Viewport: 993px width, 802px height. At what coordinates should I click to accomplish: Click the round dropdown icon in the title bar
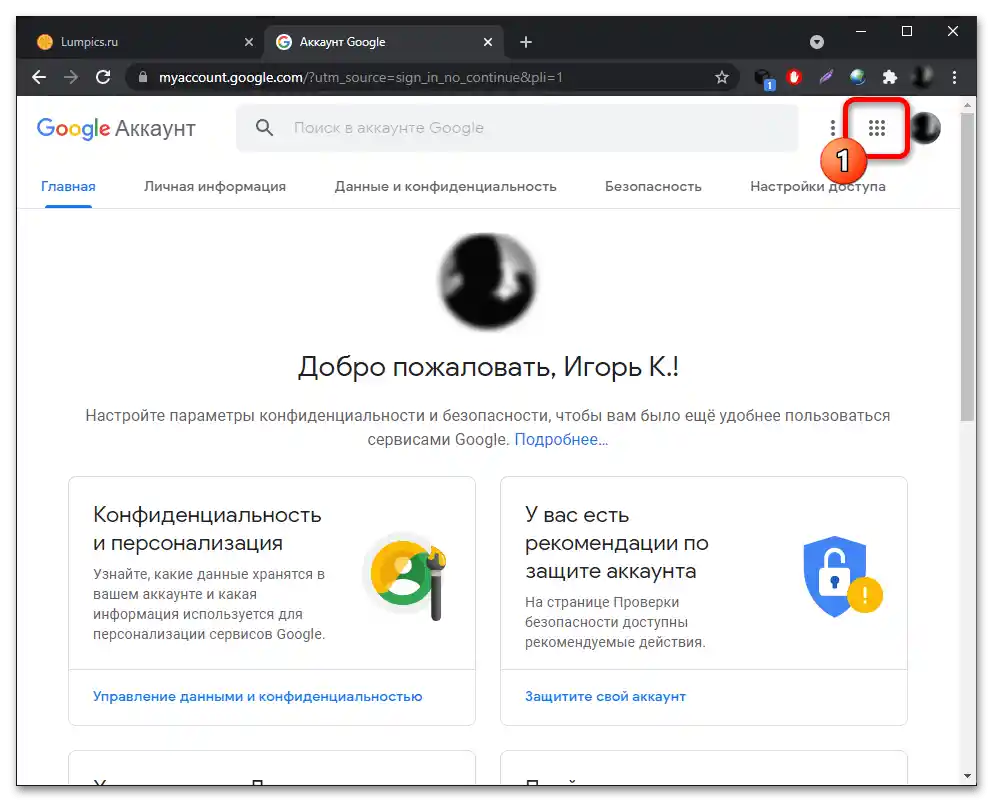[817, 42]
